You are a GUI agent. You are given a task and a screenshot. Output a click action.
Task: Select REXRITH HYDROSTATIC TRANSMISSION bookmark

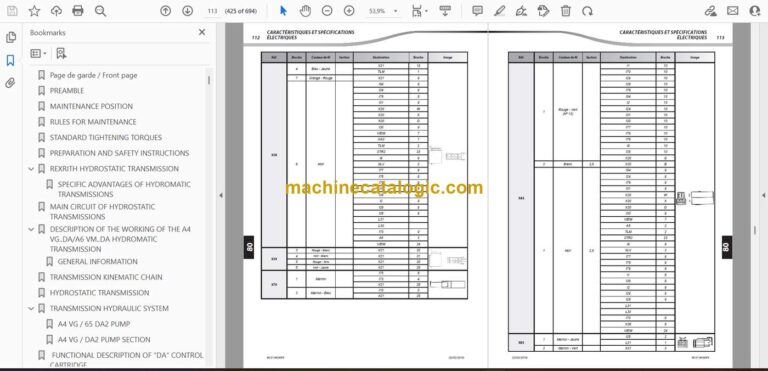tap(114, 169)
